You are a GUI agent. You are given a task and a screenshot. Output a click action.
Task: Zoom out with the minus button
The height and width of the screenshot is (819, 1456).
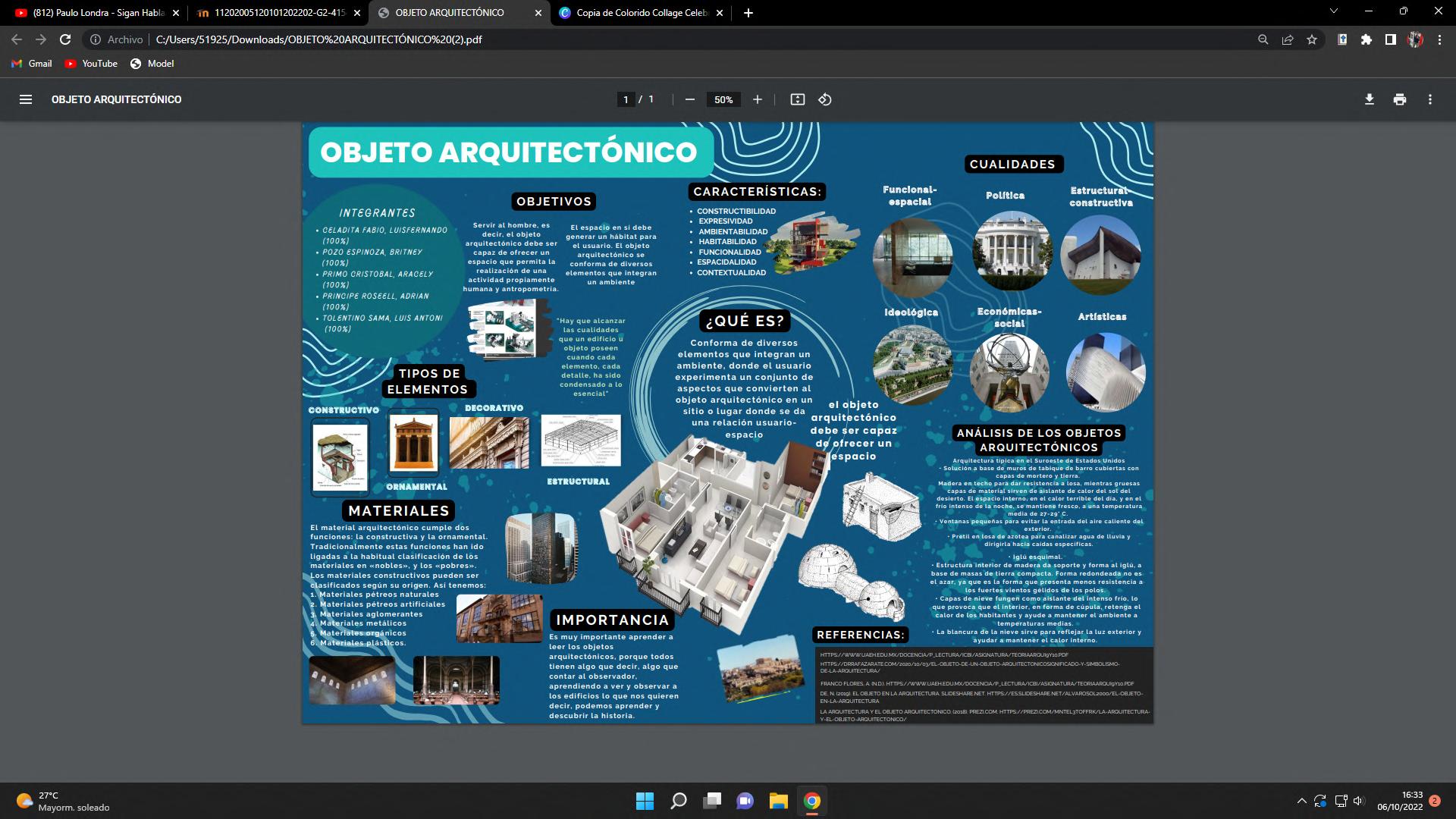point(689,99)
